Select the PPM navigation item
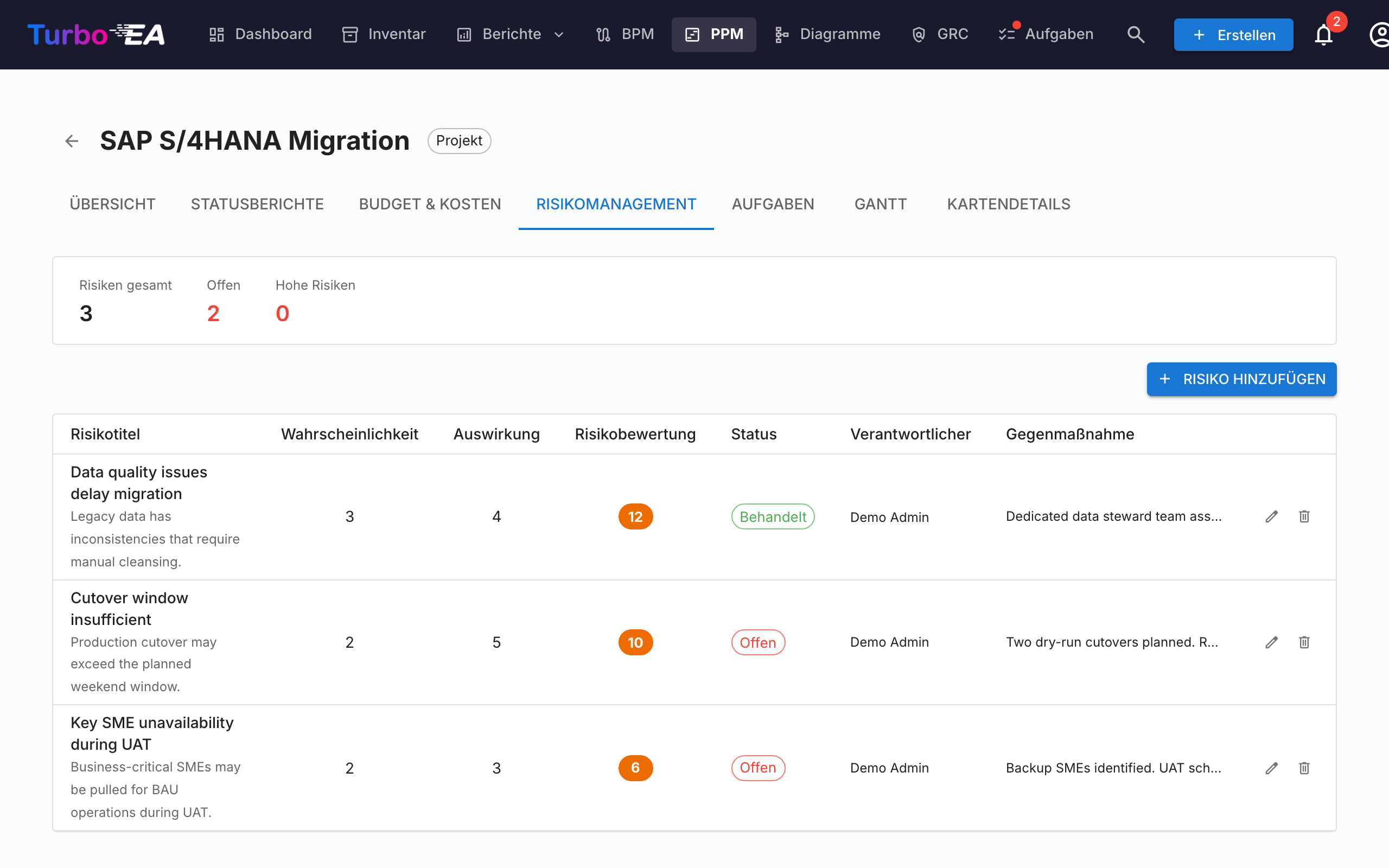Screen dimensions: 1389x868 [x=713, y=34]
